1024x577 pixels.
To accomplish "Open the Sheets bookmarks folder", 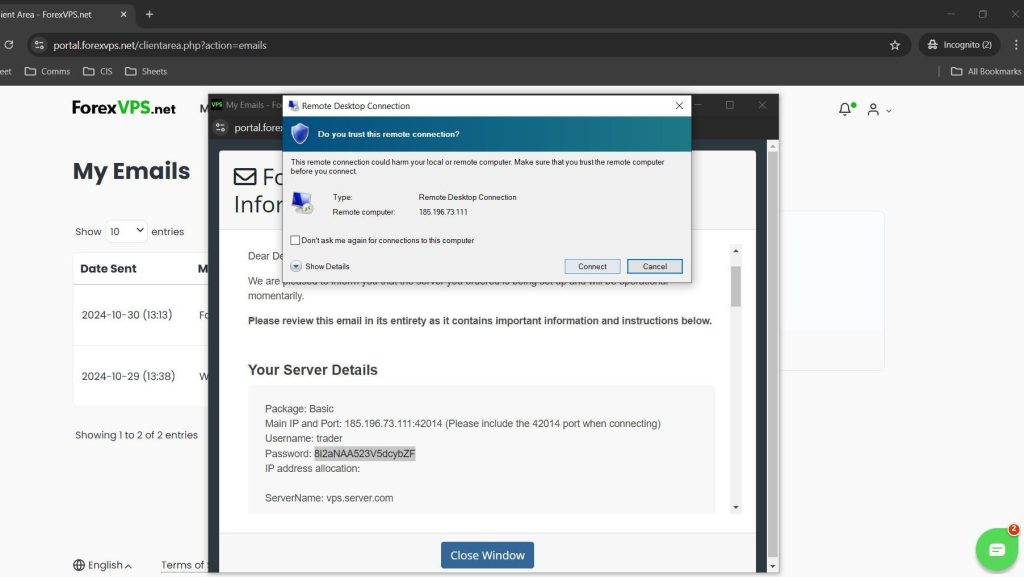I will [146, 71].
